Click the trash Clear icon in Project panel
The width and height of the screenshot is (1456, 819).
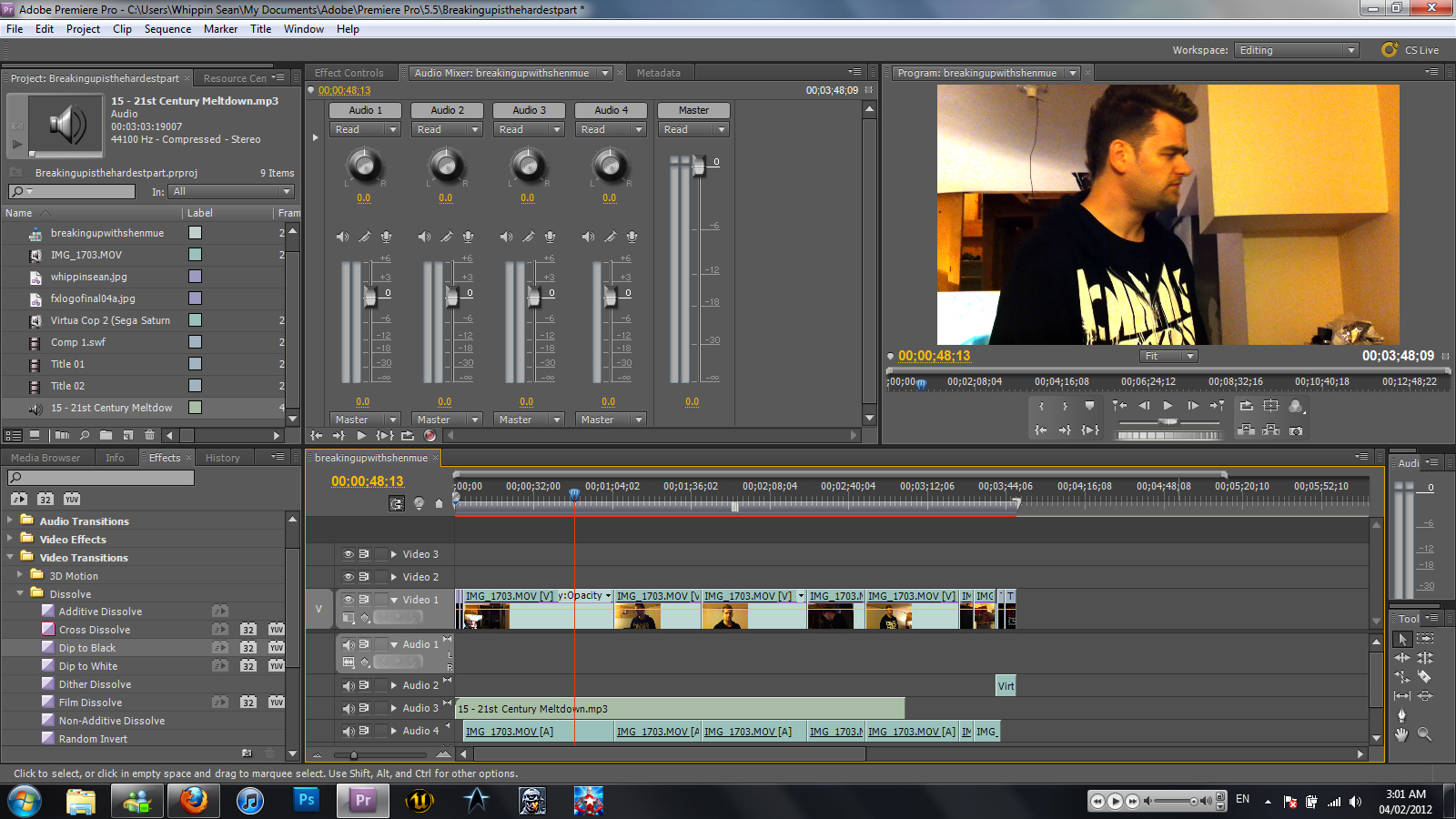coord(150,436)
